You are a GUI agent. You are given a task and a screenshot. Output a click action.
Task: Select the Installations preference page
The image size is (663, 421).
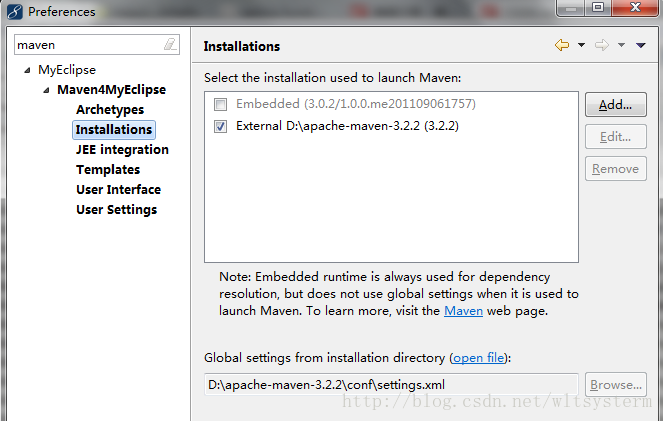pyautogui.click(x=114, y=130)
